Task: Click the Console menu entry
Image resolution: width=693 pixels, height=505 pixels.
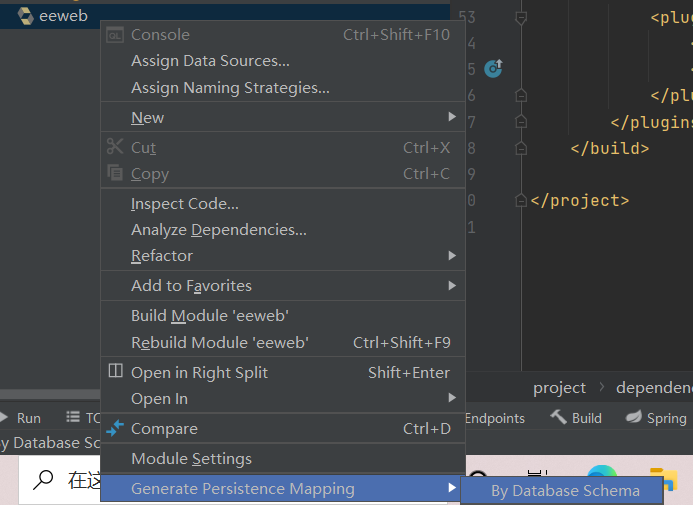Action: [x=283, y=34]
